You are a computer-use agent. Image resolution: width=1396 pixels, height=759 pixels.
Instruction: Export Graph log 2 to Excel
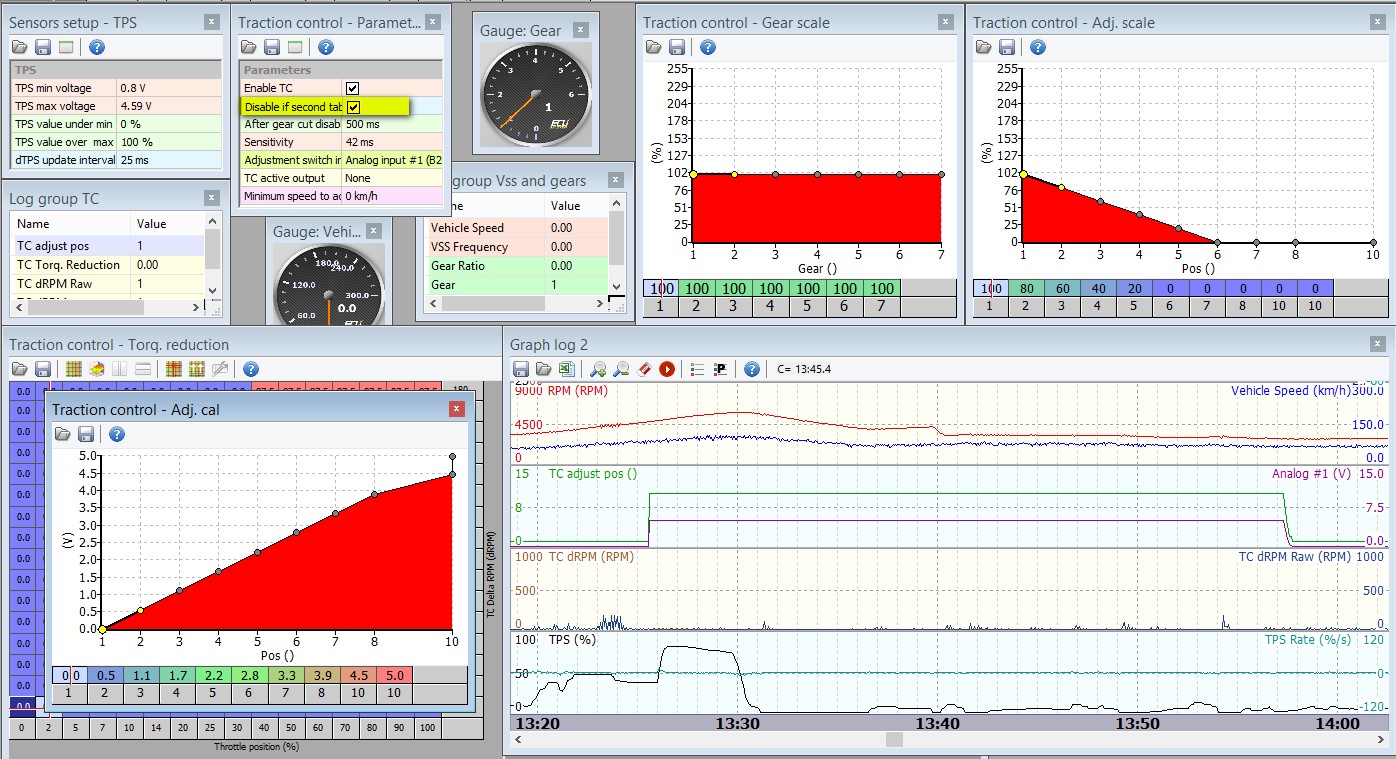click(565, 369)
